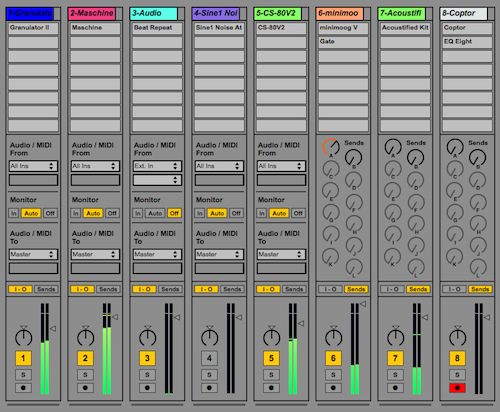Mute track 2 with its activator
The height and width of the screenshot is (412, 500).
click(85, 358)
